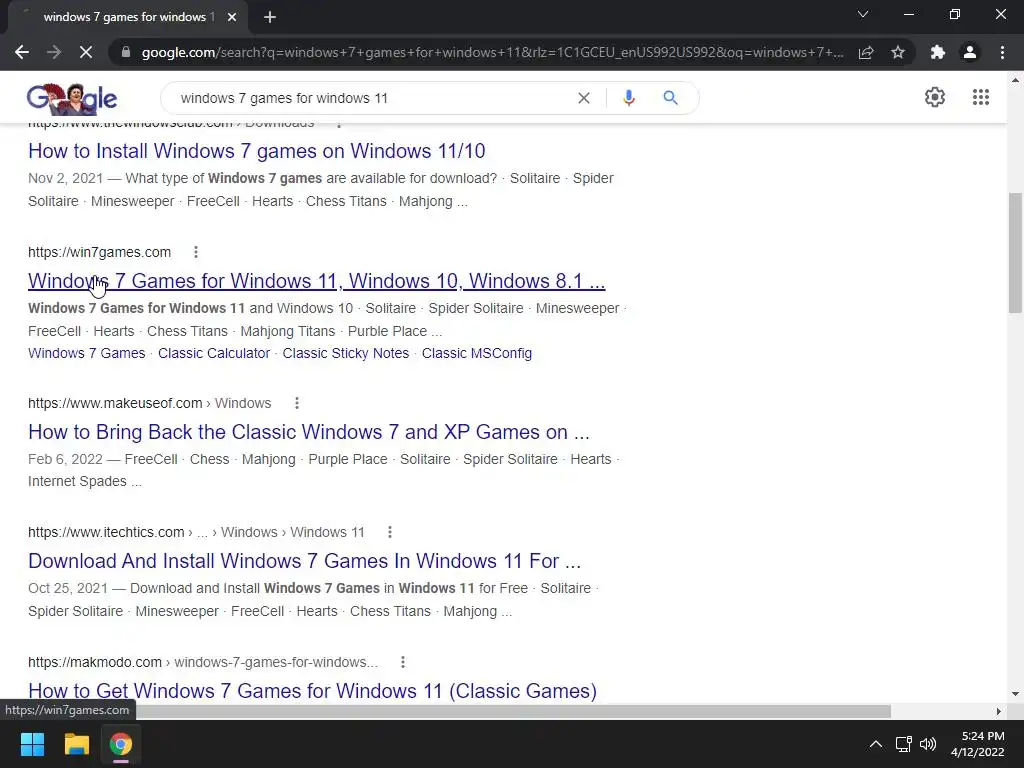1024x768 pixels.
Task: Click the makmodo.com breadcrumb URL
Action: click(203, 662)
